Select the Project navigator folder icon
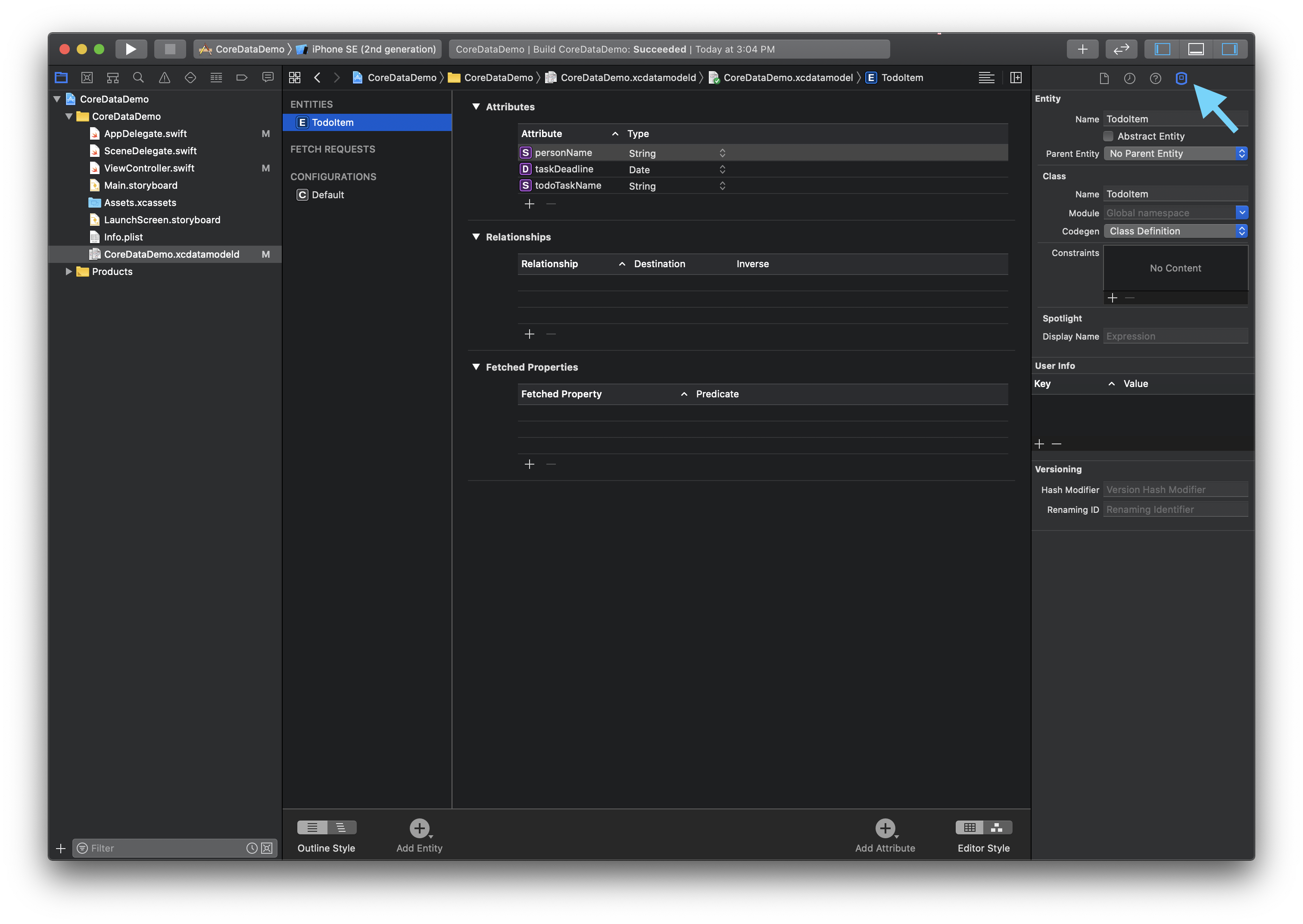1303x924 pixels. (61, 78)
